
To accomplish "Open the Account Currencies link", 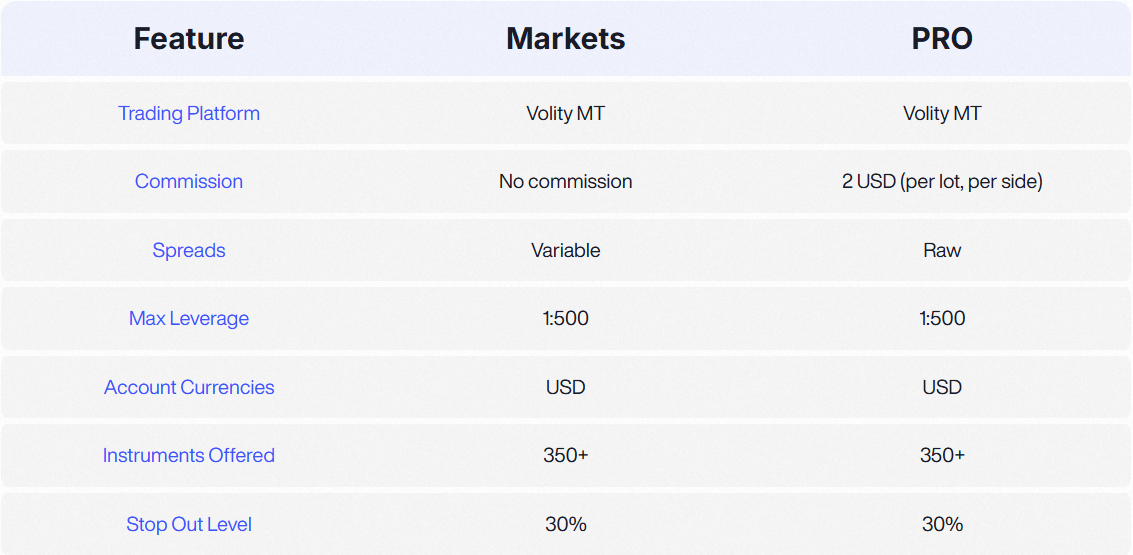I will coord(189,387).
